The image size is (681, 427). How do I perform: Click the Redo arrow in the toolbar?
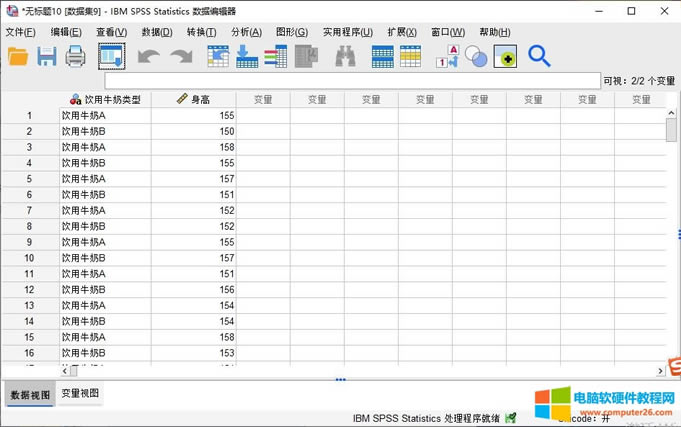181,57
